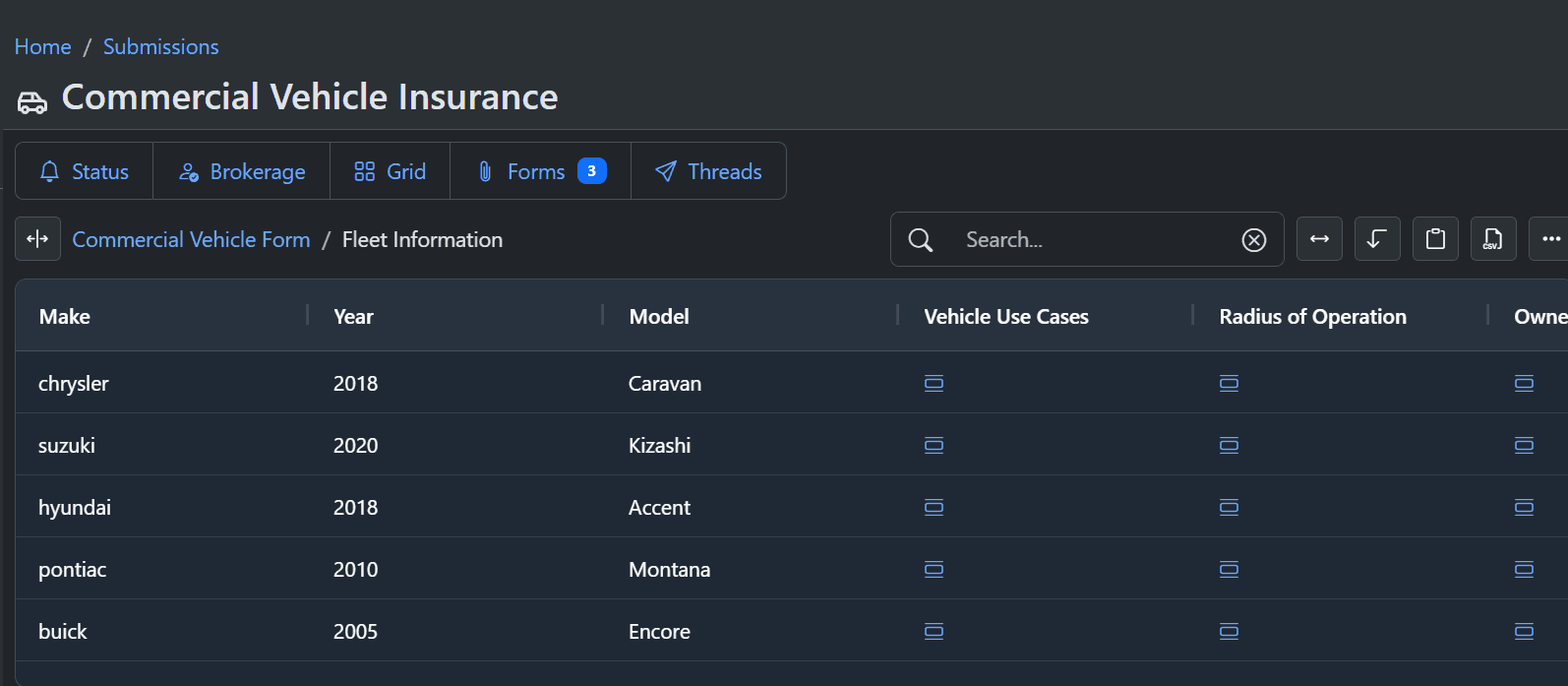
Task: Open Vehicle Use Cases icon for hyundai row
Action: pyautogui.click(x=934, y=507)
